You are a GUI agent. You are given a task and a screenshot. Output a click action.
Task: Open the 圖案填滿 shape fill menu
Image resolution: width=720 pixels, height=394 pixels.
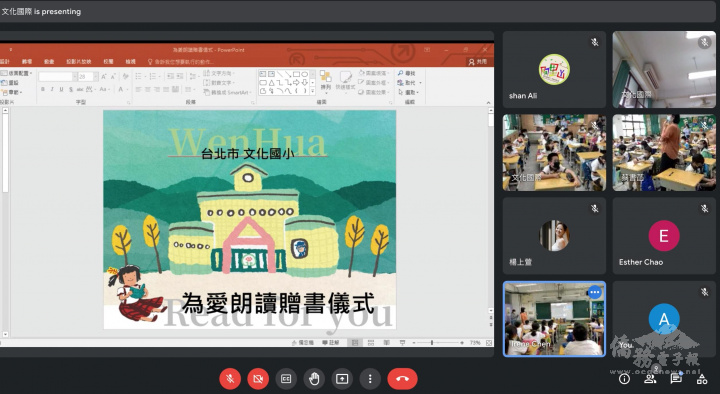point(373,73)
